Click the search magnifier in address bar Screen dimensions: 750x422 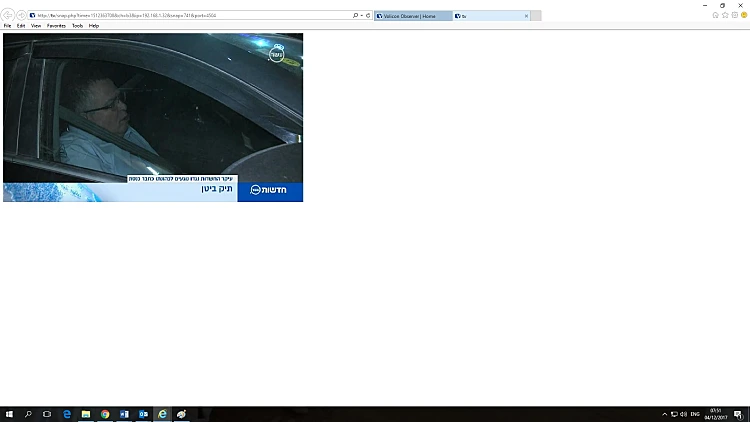point(357,16)
